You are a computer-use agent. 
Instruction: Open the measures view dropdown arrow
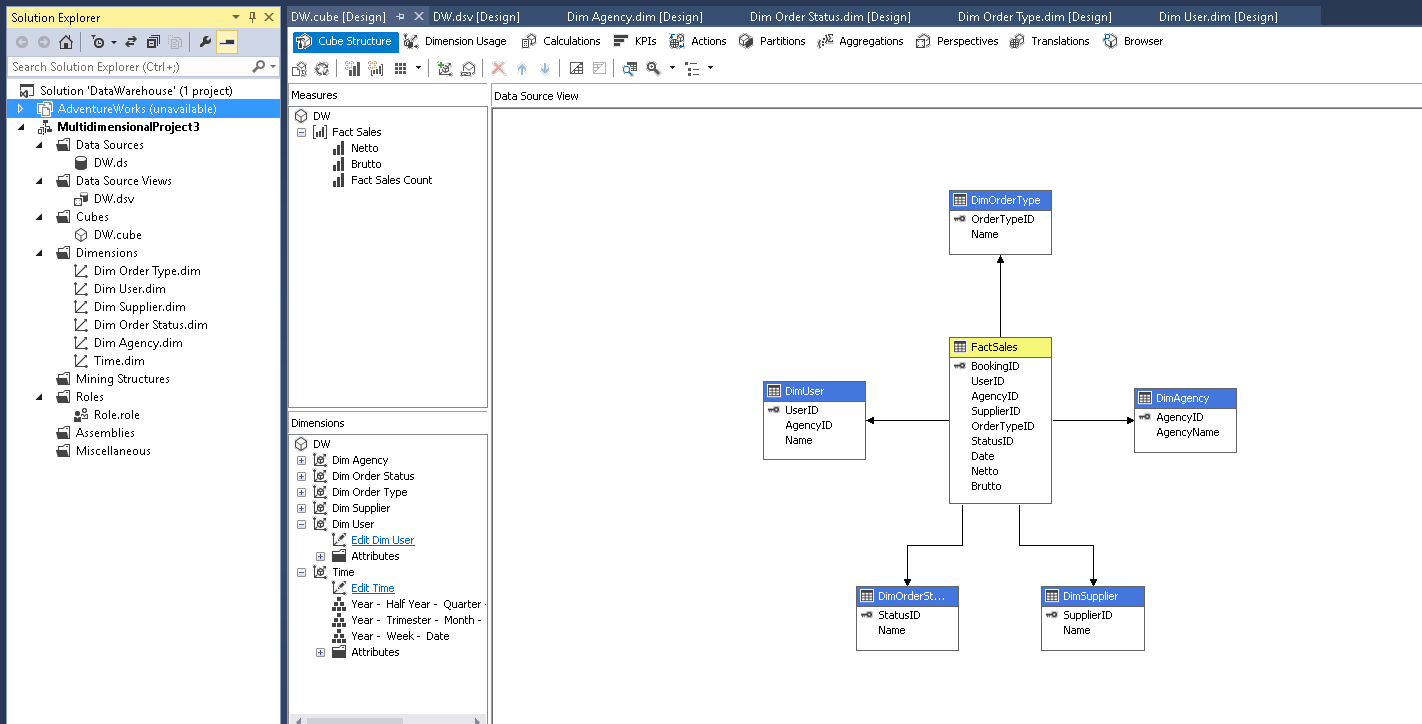coord(418,68)
